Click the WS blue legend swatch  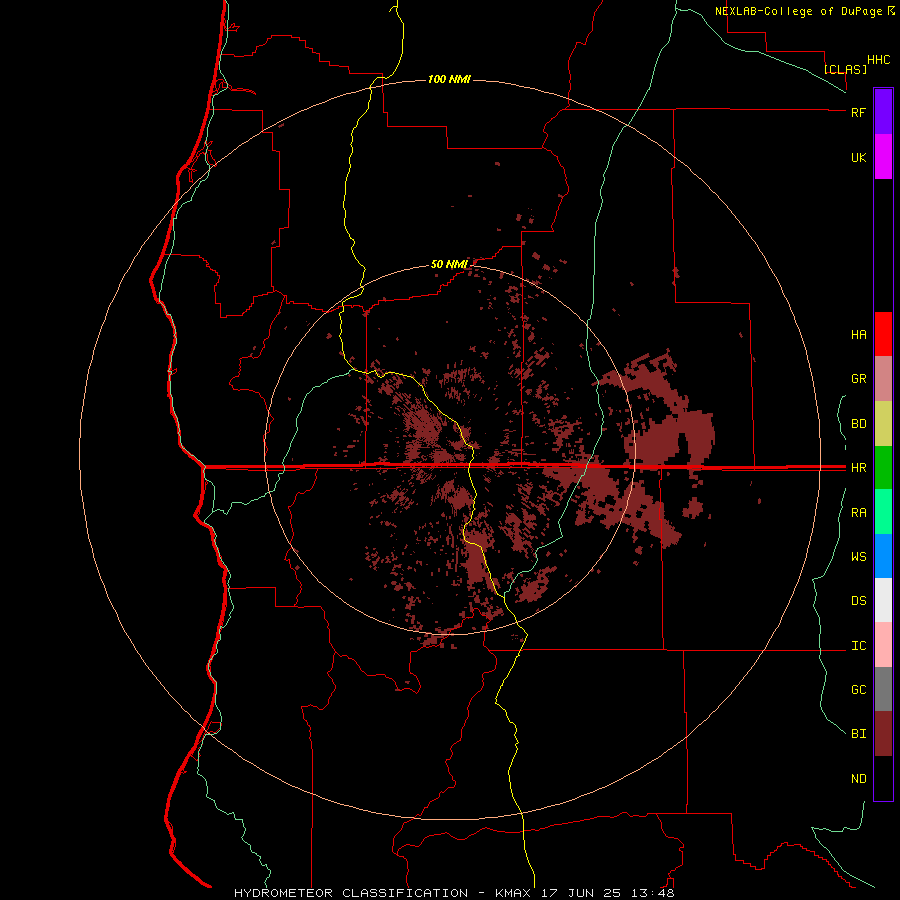pos(883,556)
